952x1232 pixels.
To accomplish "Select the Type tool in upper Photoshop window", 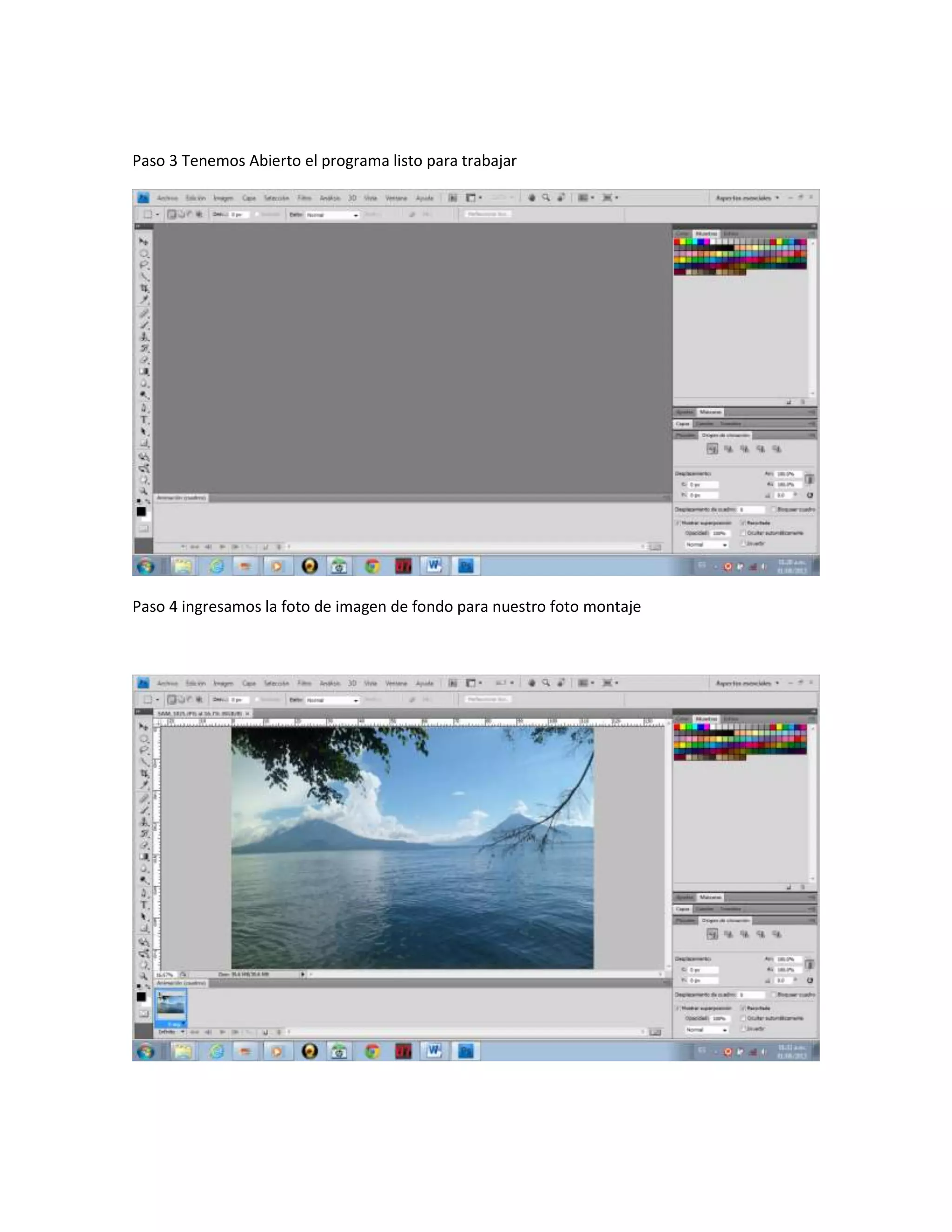I will tap(145, 420).
